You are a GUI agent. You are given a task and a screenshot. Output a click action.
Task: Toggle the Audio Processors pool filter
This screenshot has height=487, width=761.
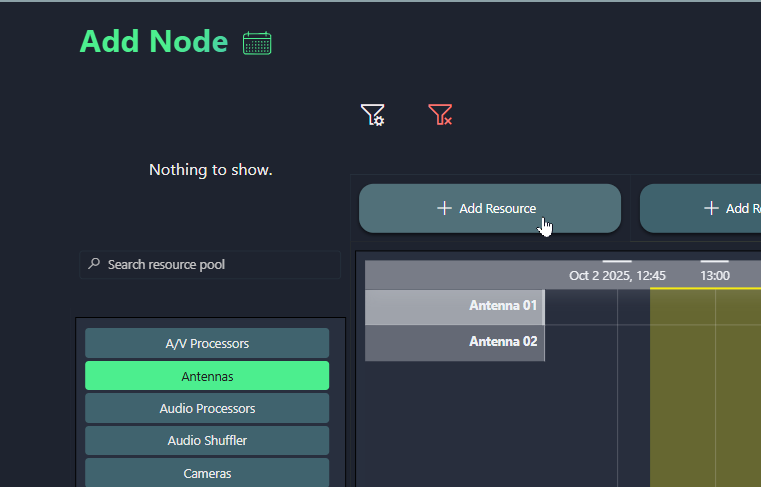pyautogui.click(x=207, y=408)
